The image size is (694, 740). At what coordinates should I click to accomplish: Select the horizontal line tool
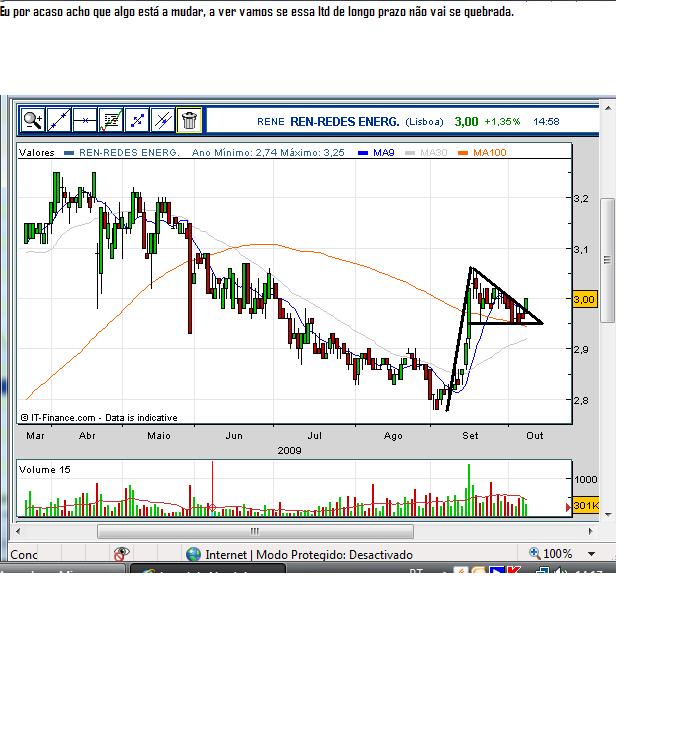click(85, 120)
